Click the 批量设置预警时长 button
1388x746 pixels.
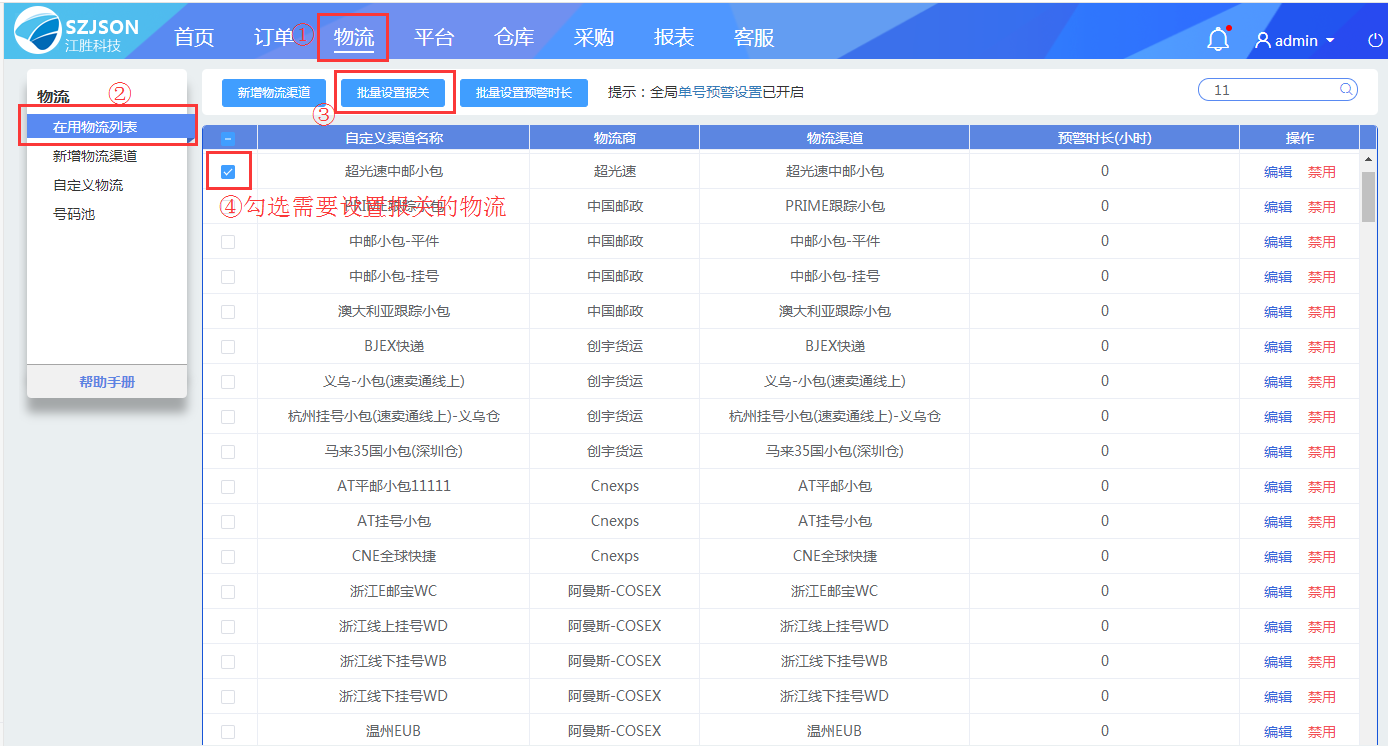[x=524, y=92]
